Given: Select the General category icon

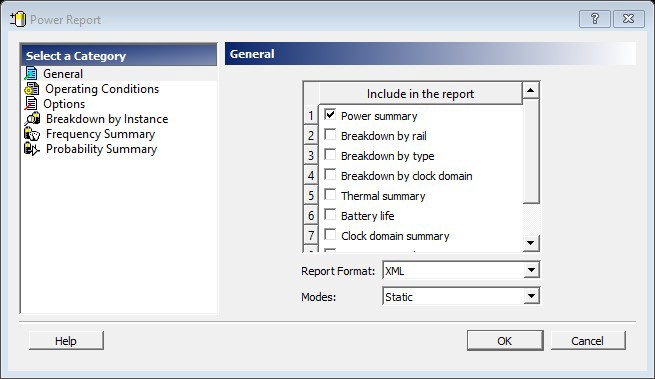Looking at the screenshot, I should (x=31, y=74).
